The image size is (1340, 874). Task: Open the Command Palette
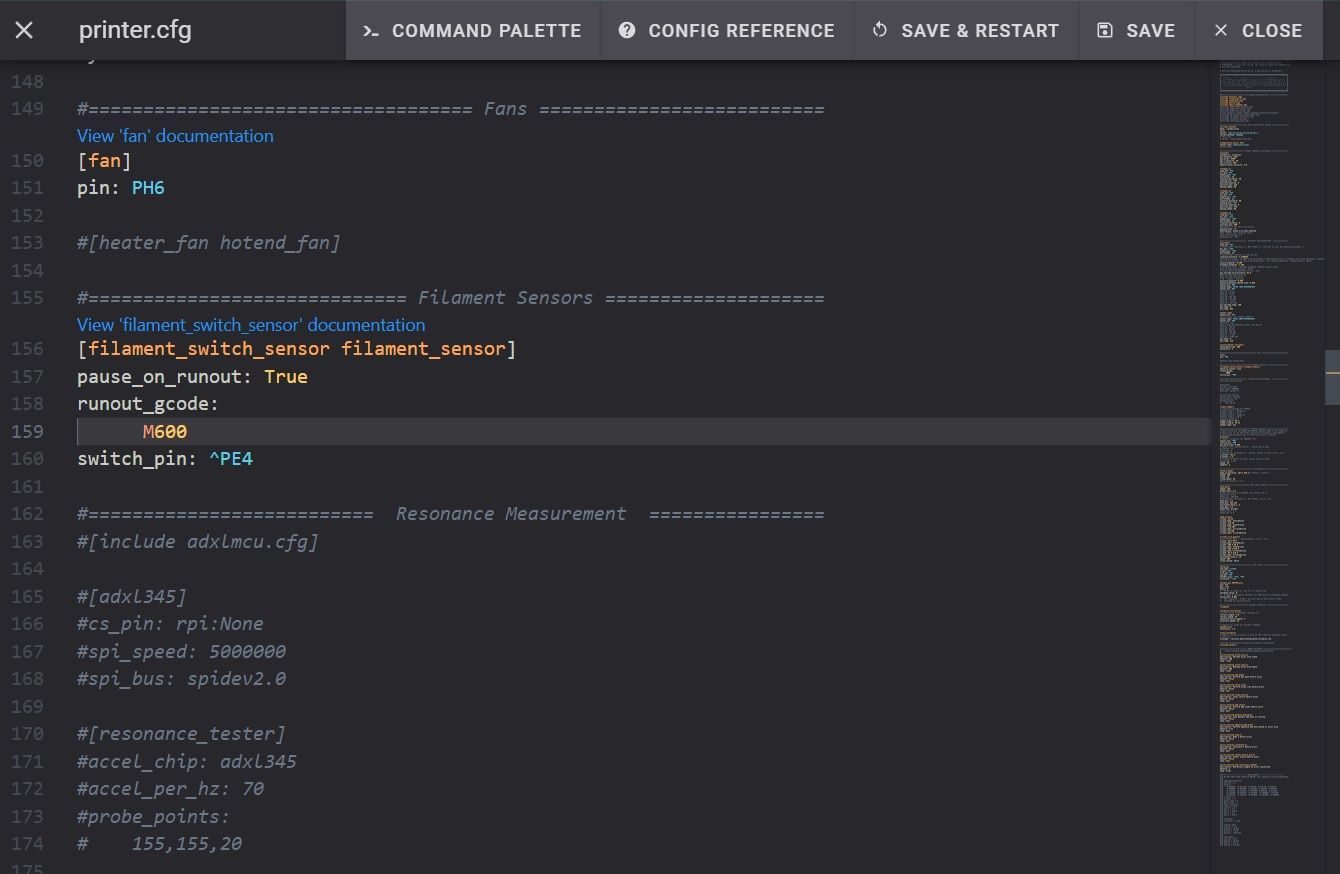(x=473, y=30)
